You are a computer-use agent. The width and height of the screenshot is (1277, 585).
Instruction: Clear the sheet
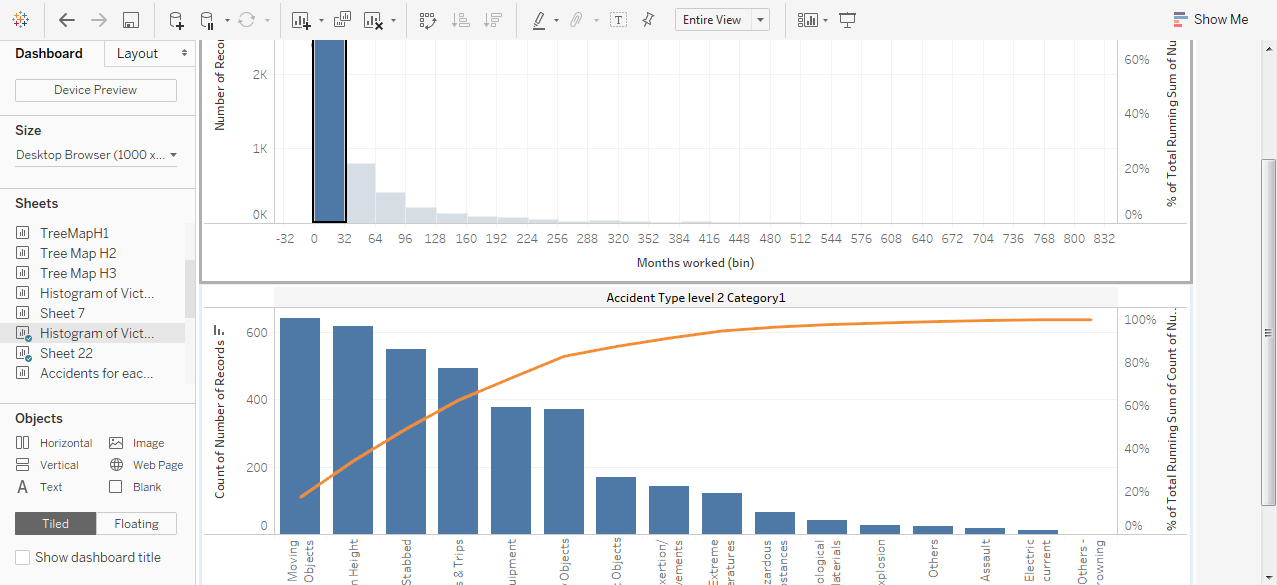(x=373, y=20)
